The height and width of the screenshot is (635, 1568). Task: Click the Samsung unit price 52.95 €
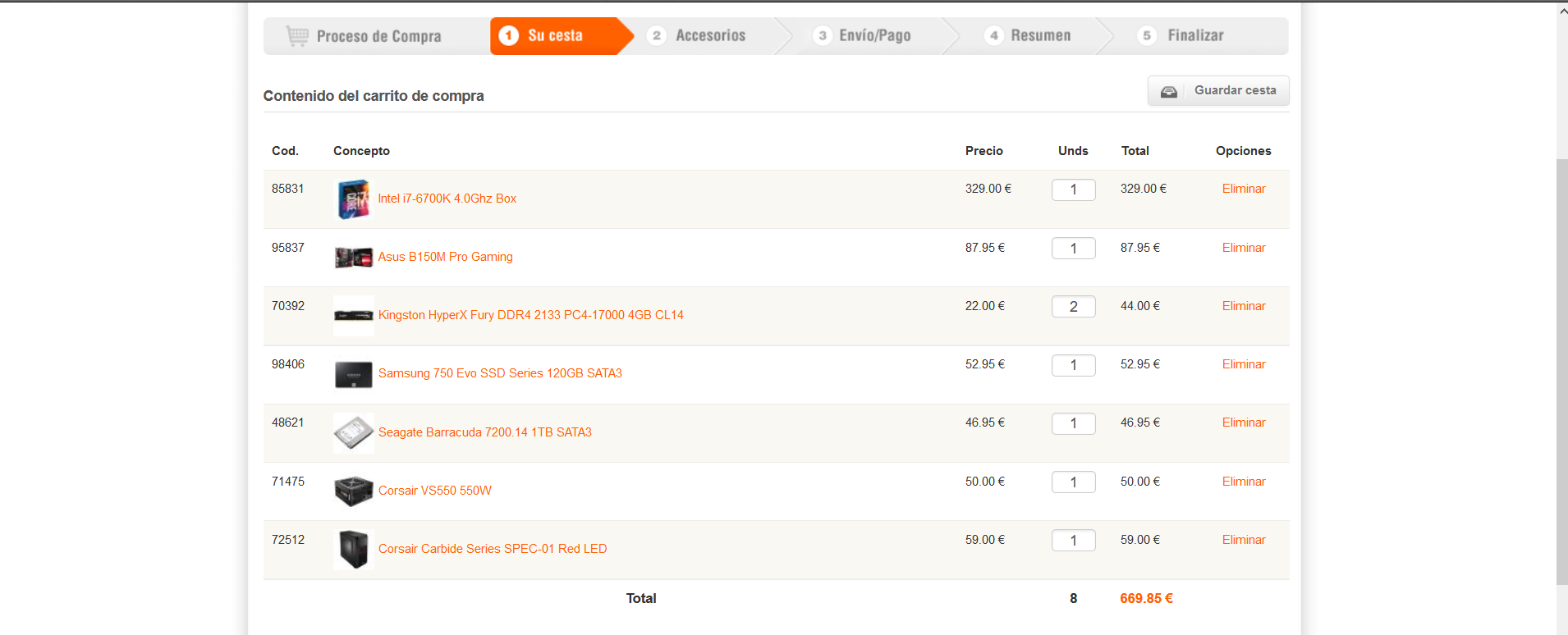(x=985, y=364)
